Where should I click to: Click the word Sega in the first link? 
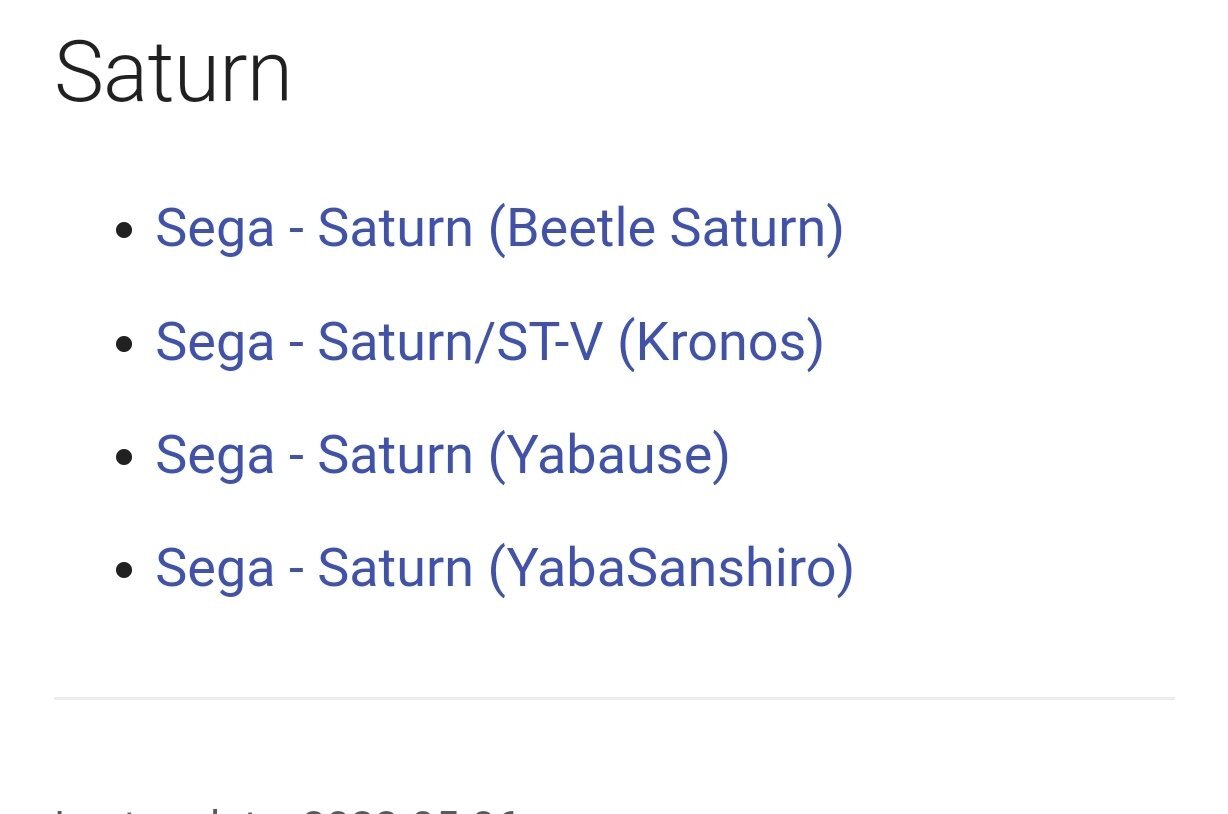coord(215,230)
